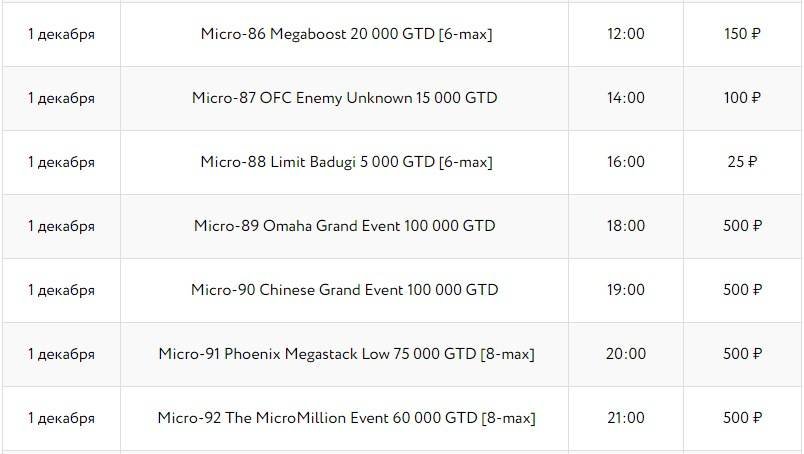This screenshot has width=804, height=454.
Task: Click the Micro-86 Megaboost 20 000 GTD tournament name
Action: click(345, 34)
